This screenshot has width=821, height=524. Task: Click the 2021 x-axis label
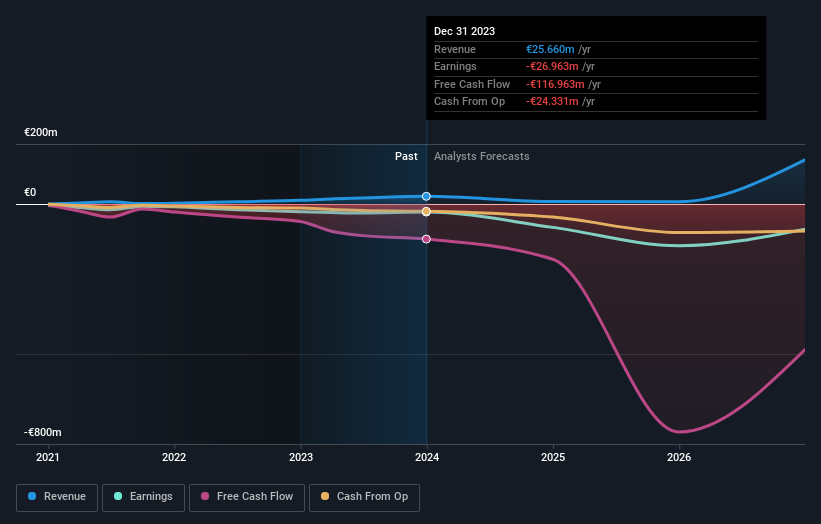tap(48, 458)
